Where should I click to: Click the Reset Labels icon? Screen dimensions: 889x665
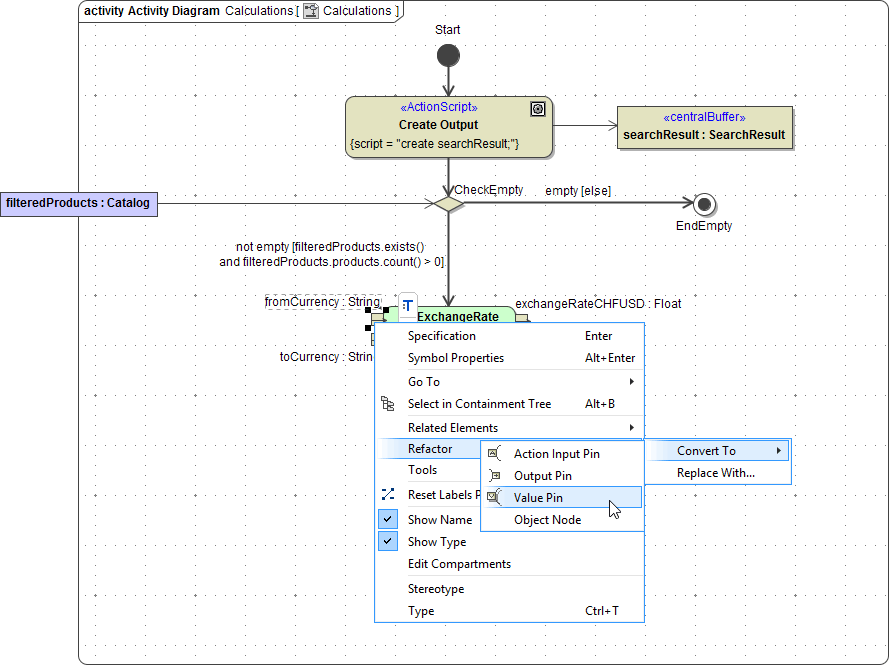tap(388, 494)
